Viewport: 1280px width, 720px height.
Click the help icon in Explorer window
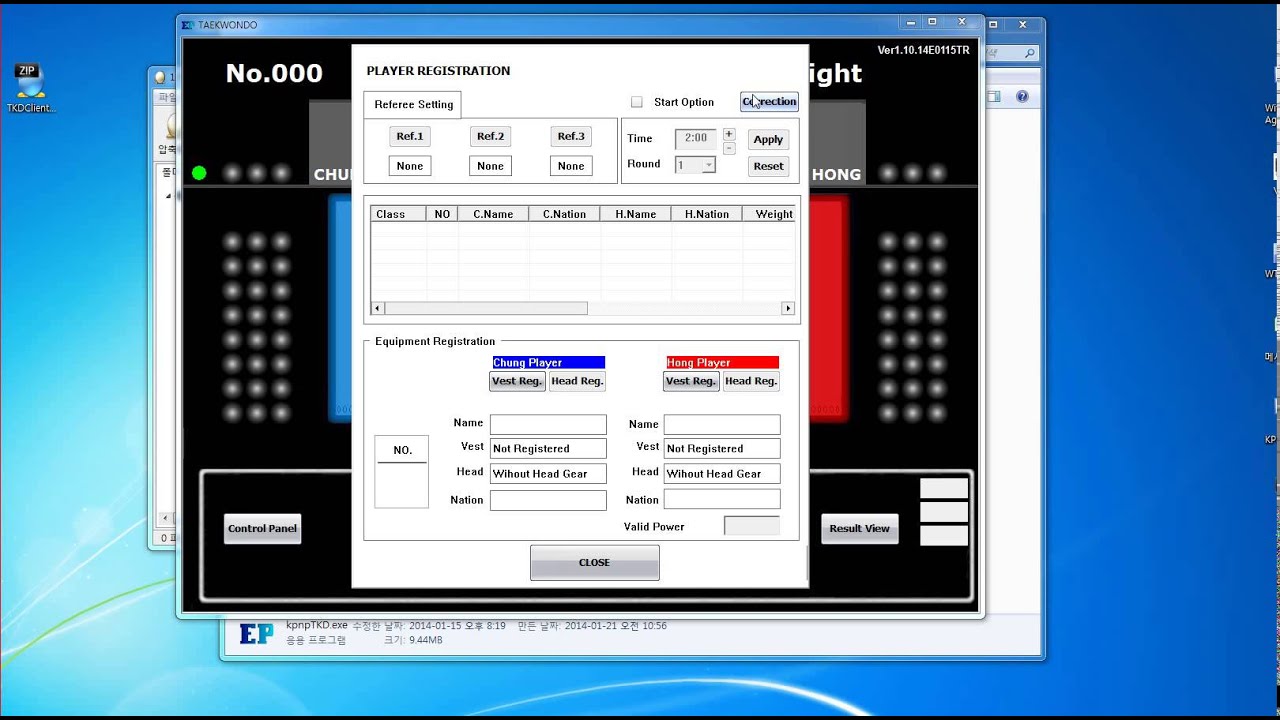coord(1022,97)
